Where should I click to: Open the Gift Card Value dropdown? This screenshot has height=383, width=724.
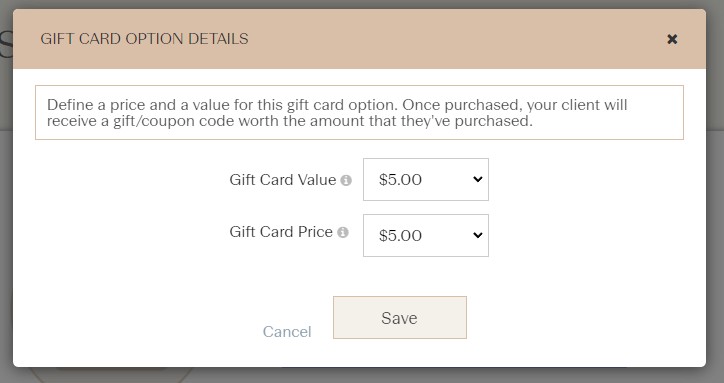pyautogui.click(x=426, y=179)
